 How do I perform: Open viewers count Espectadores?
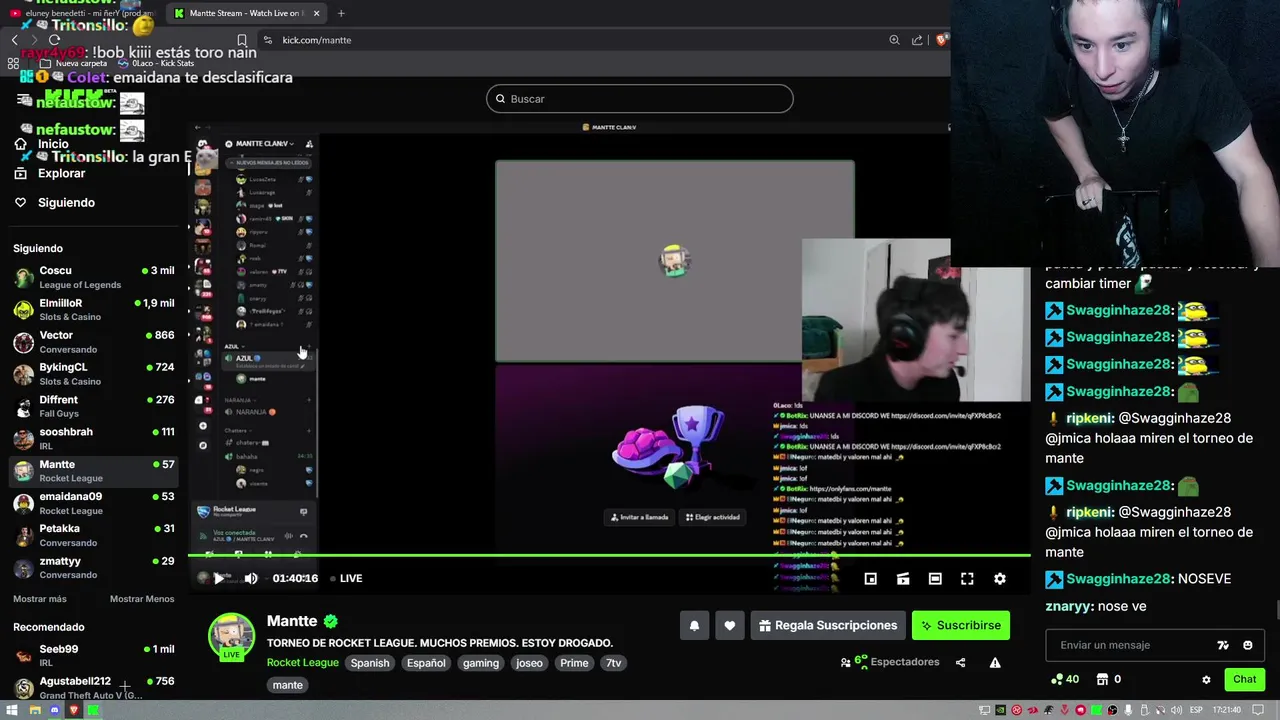[x=890, y=662]
